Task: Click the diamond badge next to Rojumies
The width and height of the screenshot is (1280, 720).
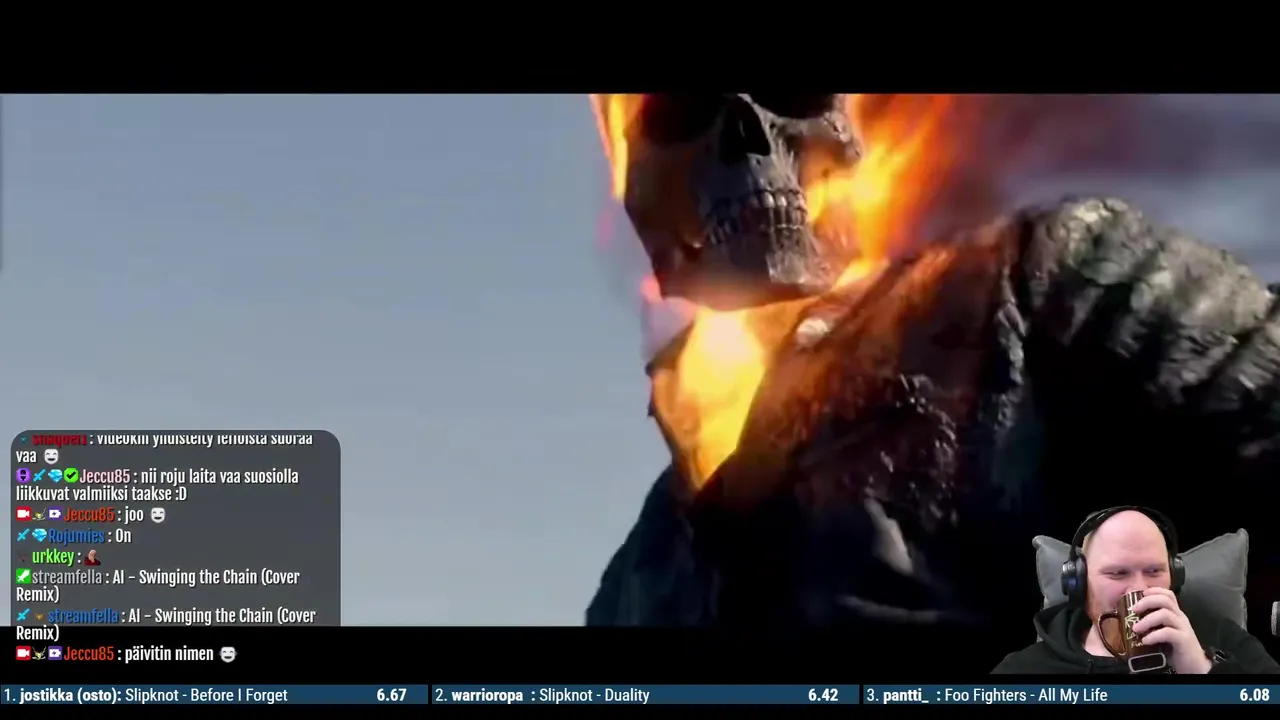Action: (x=39, y=536)
